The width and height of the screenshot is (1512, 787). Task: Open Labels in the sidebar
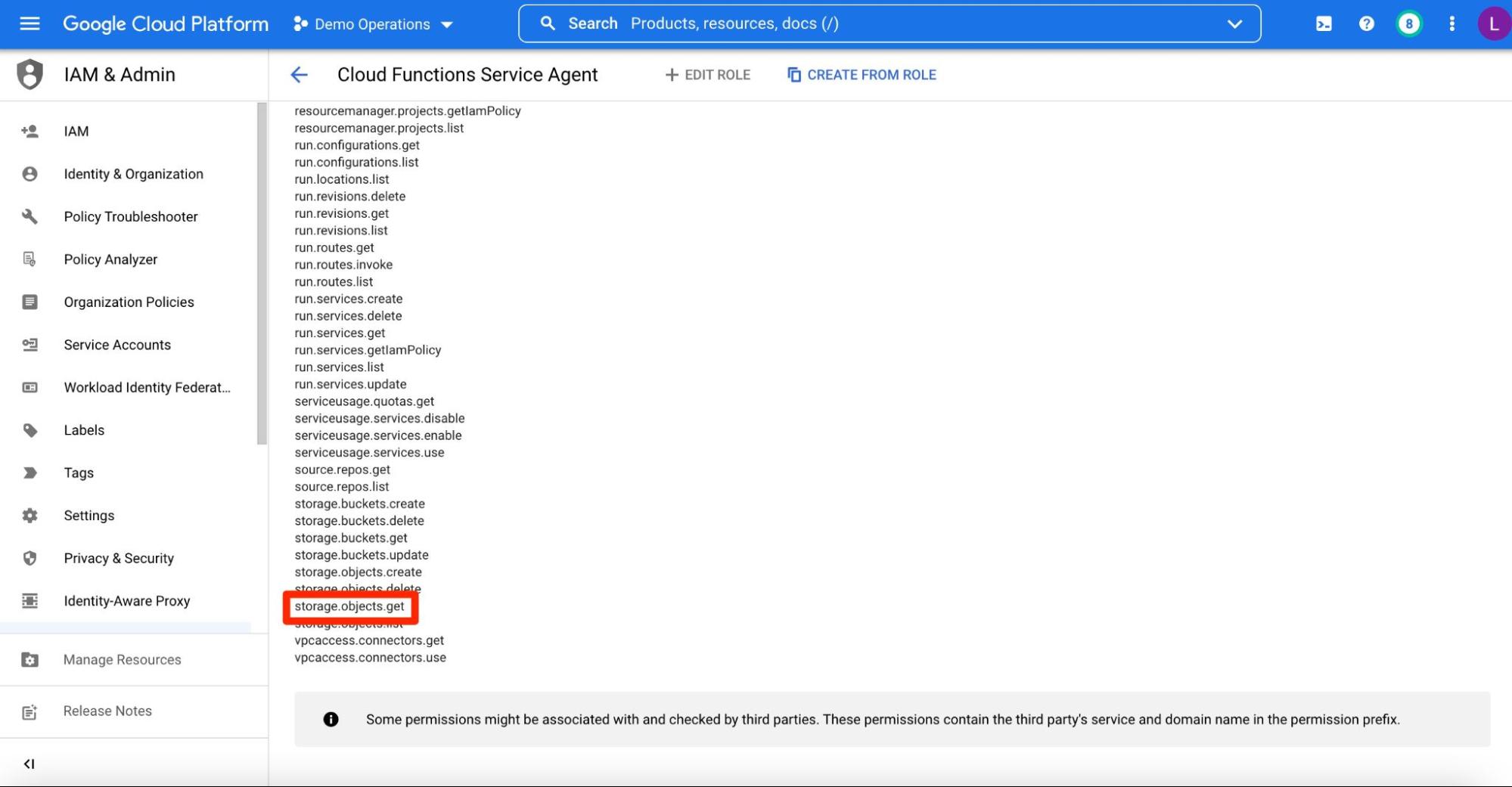click(84, 430)
